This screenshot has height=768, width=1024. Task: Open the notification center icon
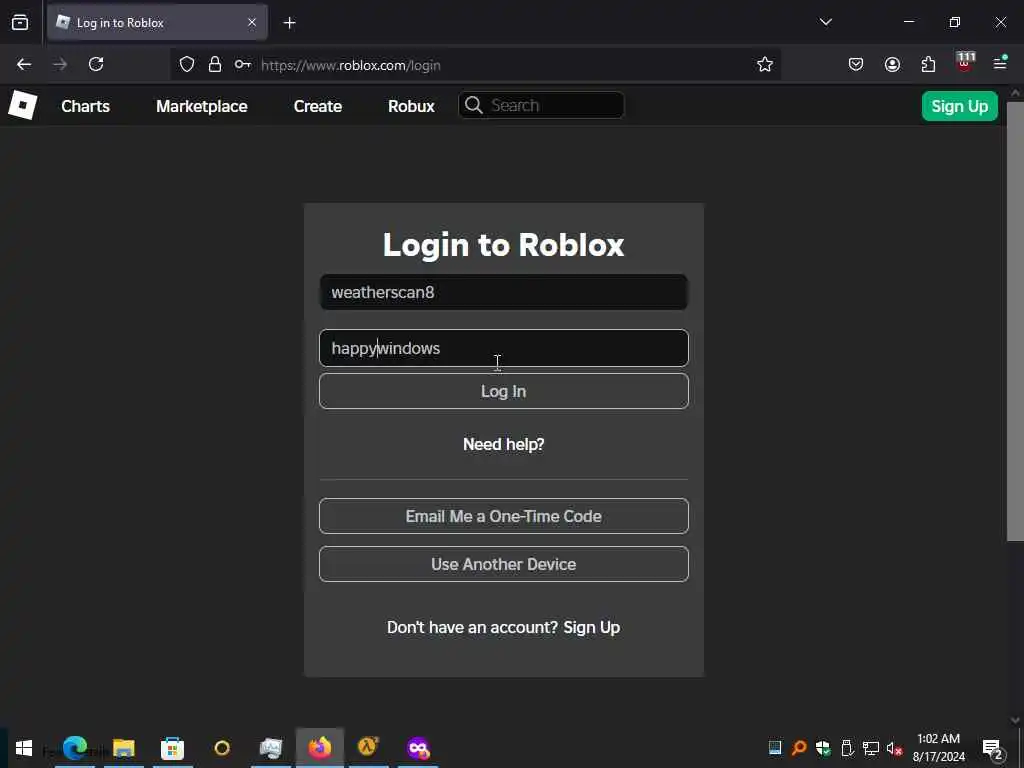pyautogui.click(x=992, y=750)
